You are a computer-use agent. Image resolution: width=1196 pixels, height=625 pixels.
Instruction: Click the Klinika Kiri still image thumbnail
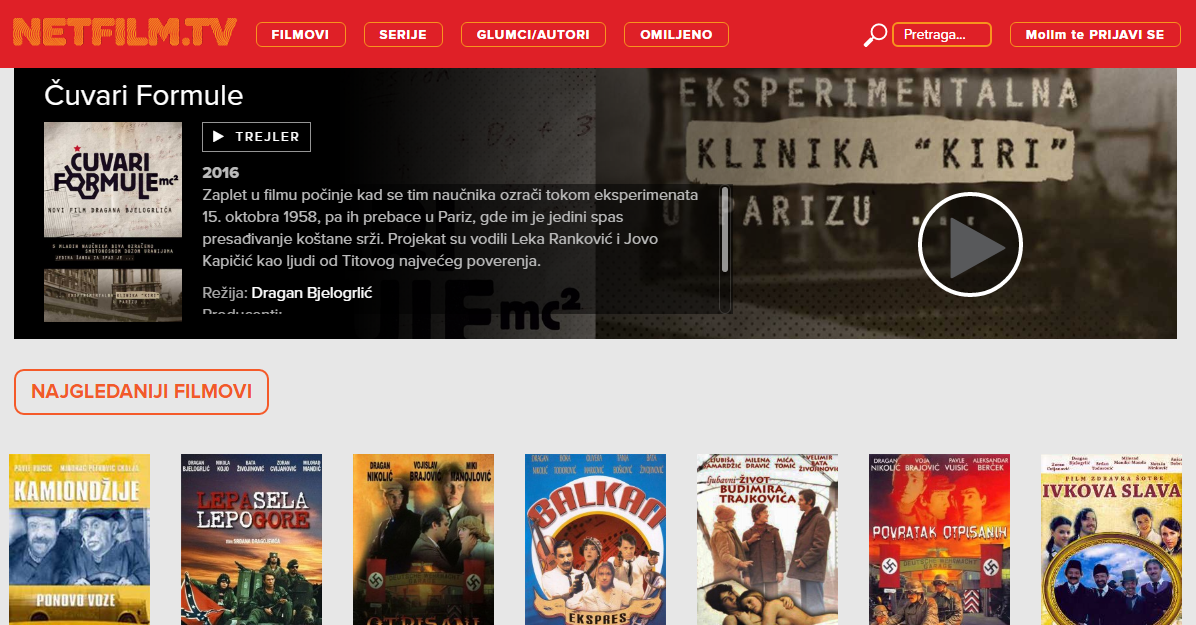coord(113,295)
